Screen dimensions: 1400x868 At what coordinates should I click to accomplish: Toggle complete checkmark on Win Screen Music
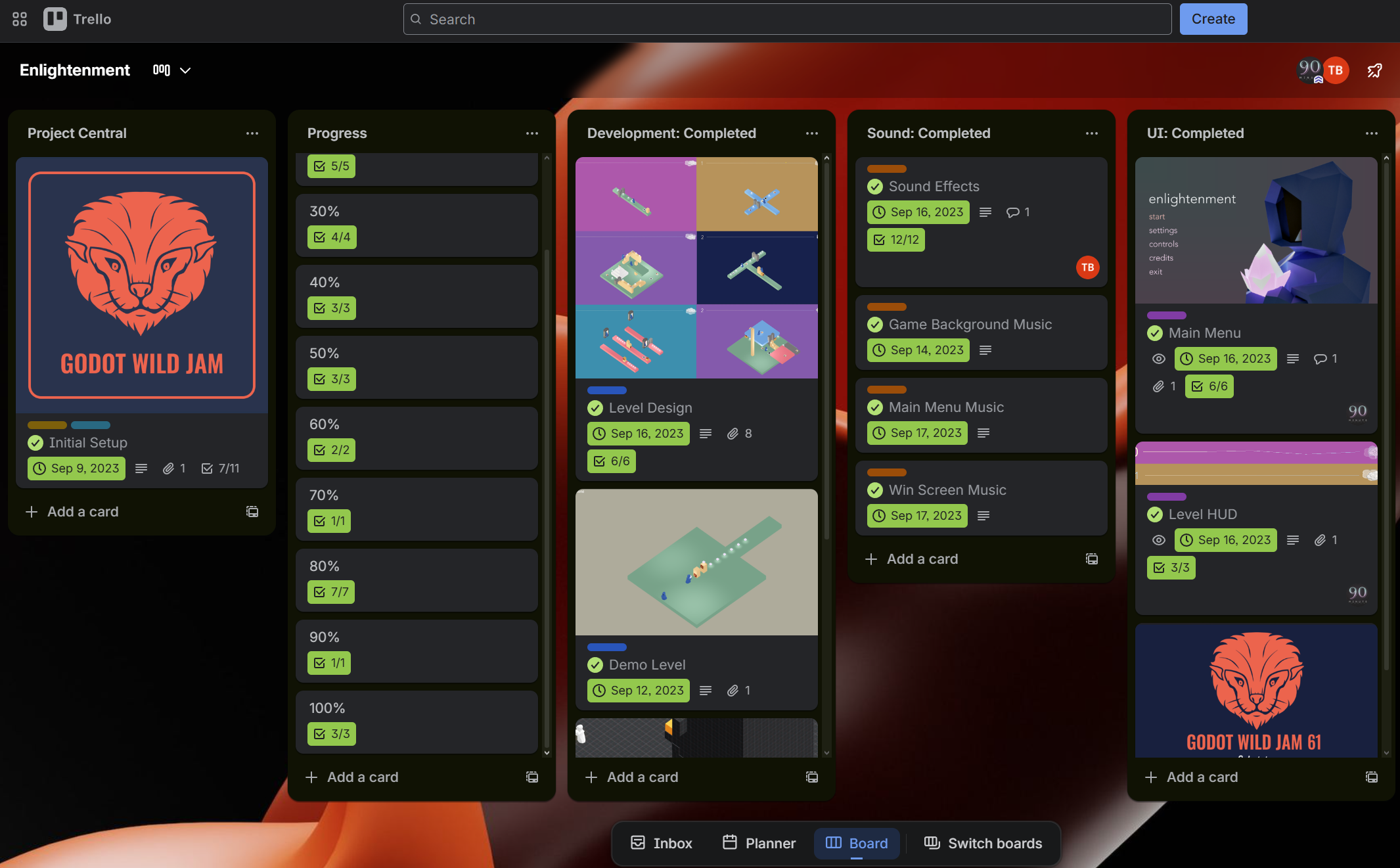point(875,490)
